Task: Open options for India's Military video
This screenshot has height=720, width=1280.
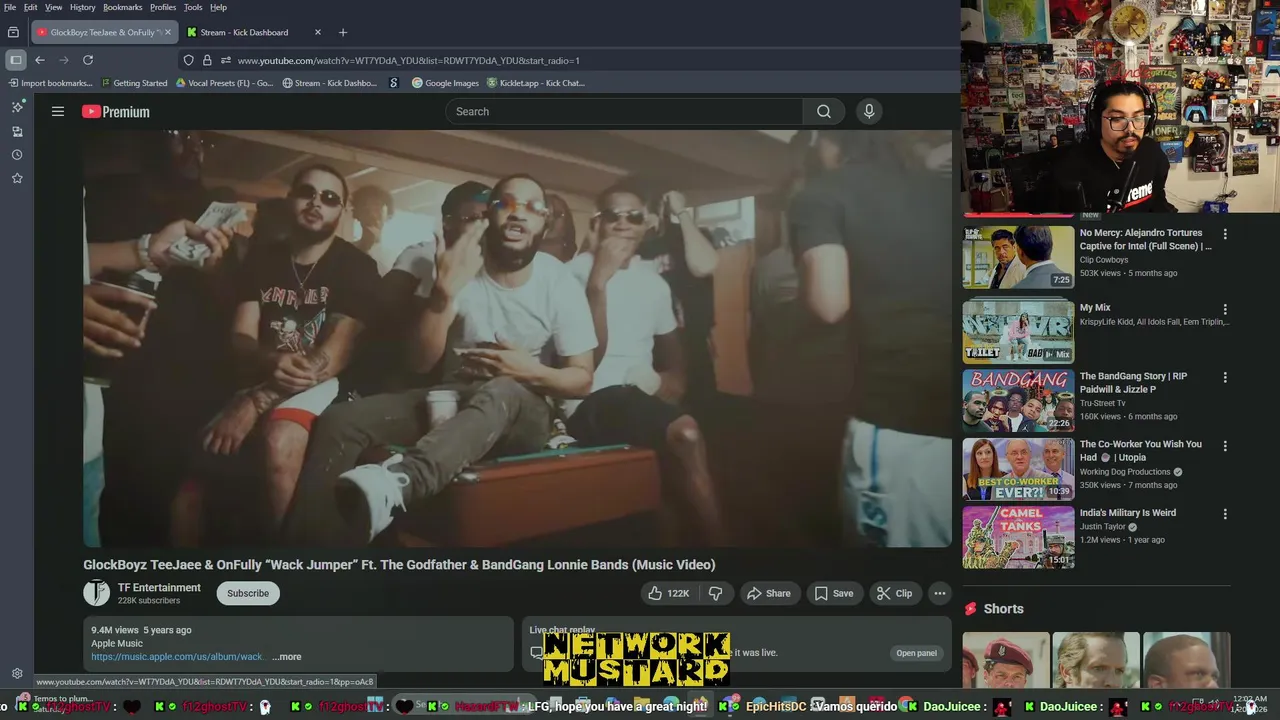Action: pos(1225,514)
